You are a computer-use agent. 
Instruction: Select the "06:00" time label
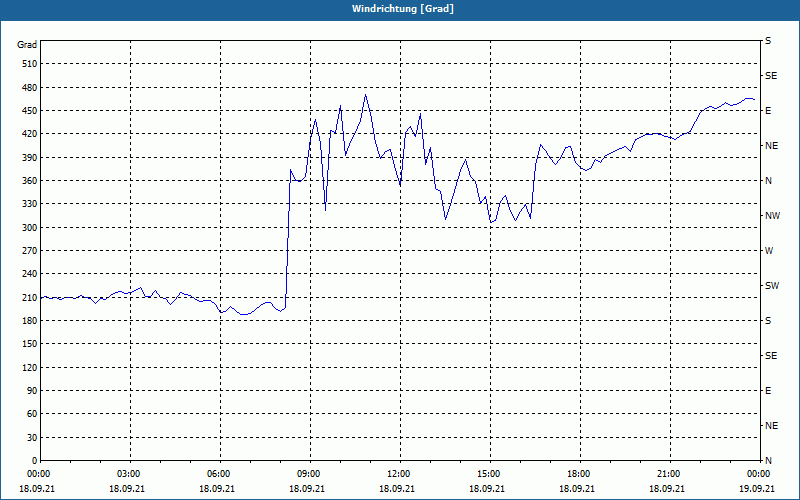point(220,474)
